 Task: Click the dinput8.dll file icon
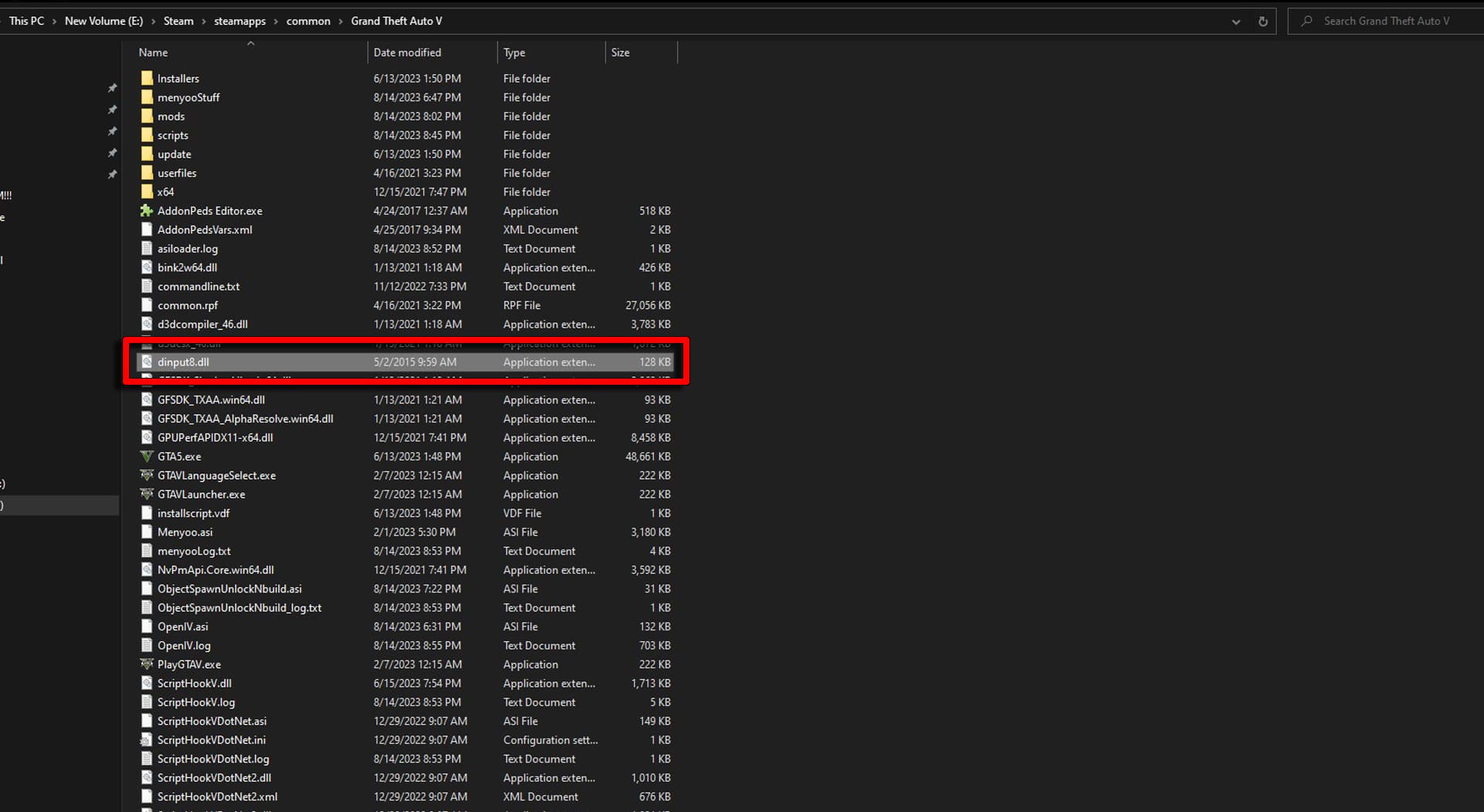pos(147,362)
